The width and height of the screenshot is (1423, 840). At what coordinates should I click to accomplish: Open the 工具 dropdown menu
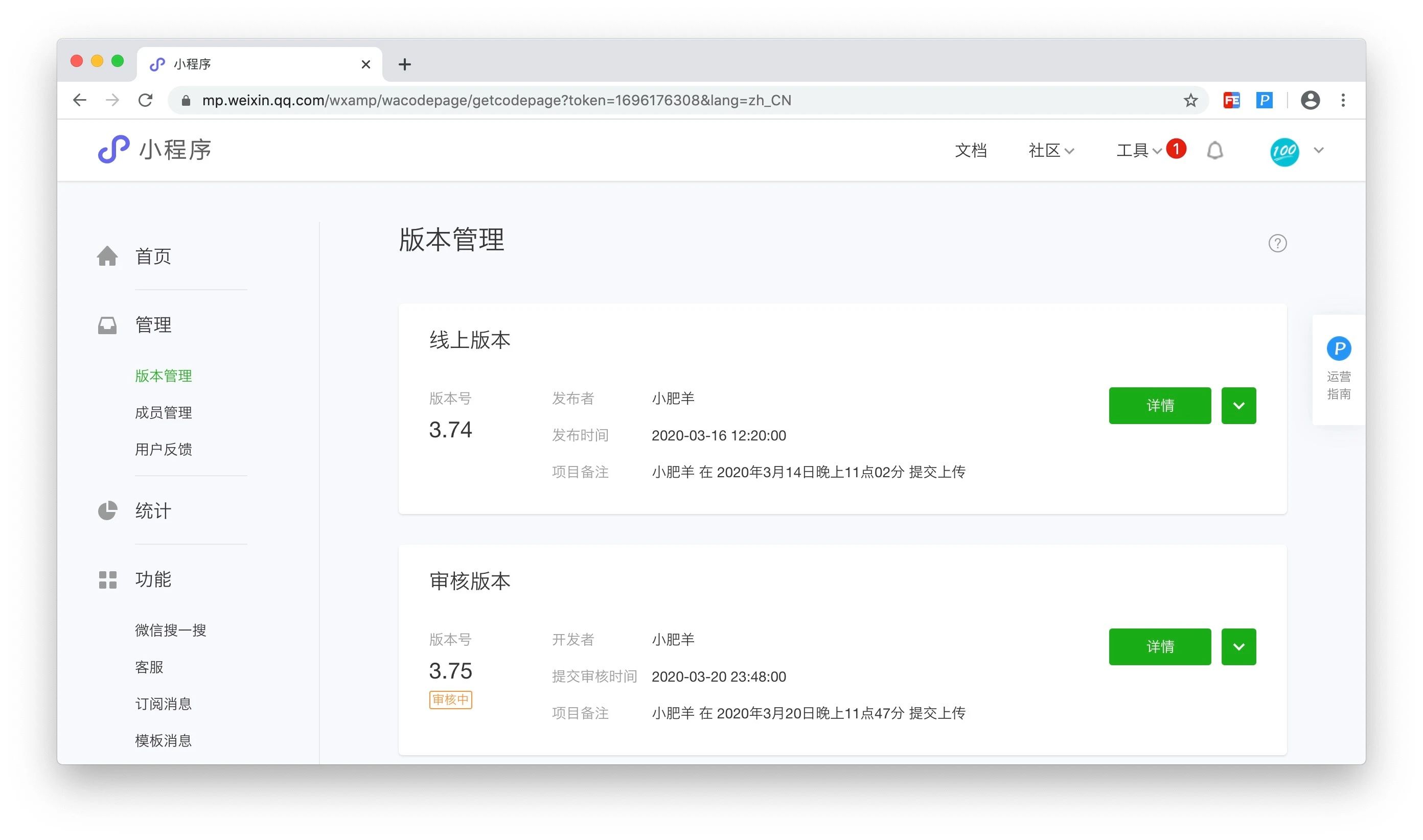(x=1138, y=151)
